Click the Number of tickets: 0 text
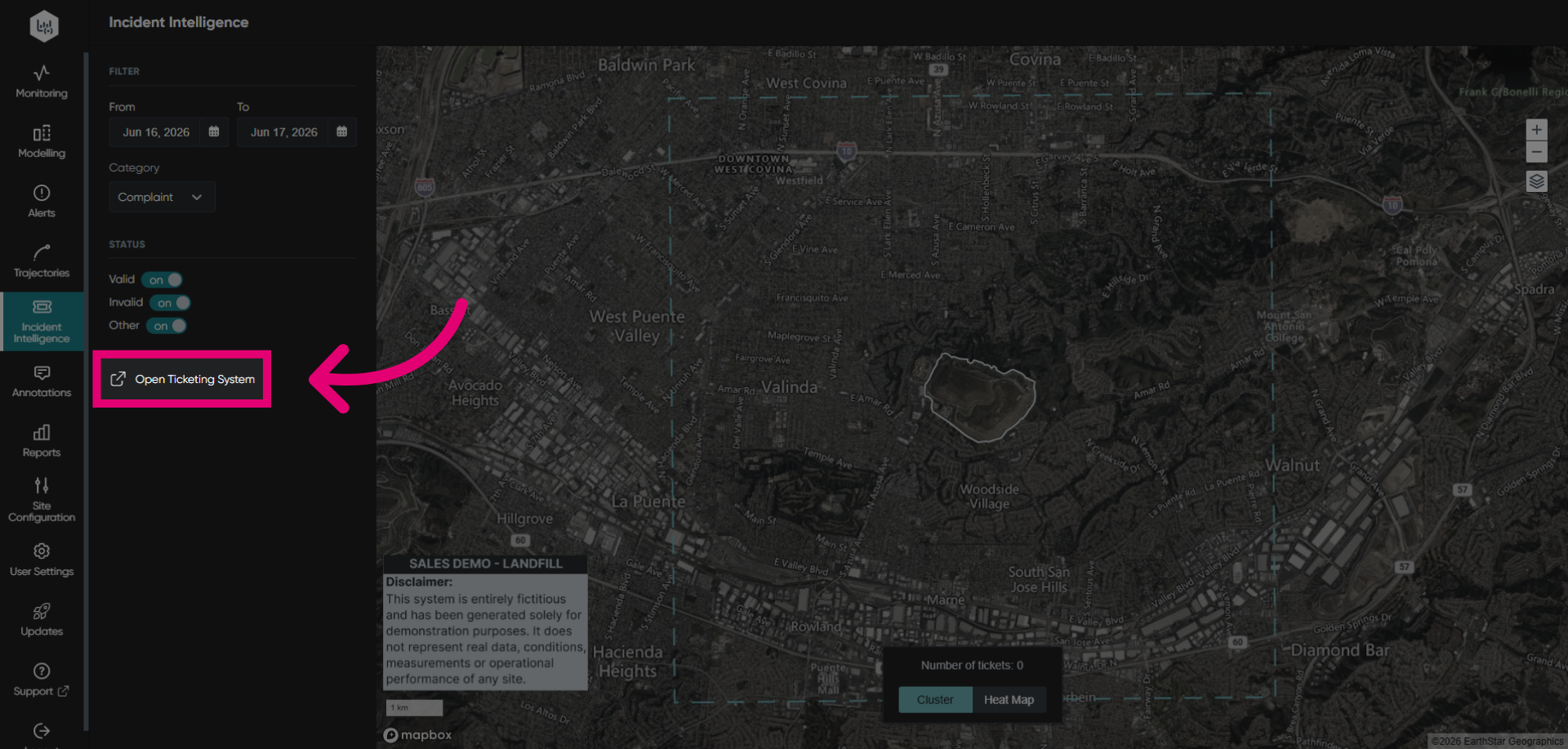 coord(972,666)
